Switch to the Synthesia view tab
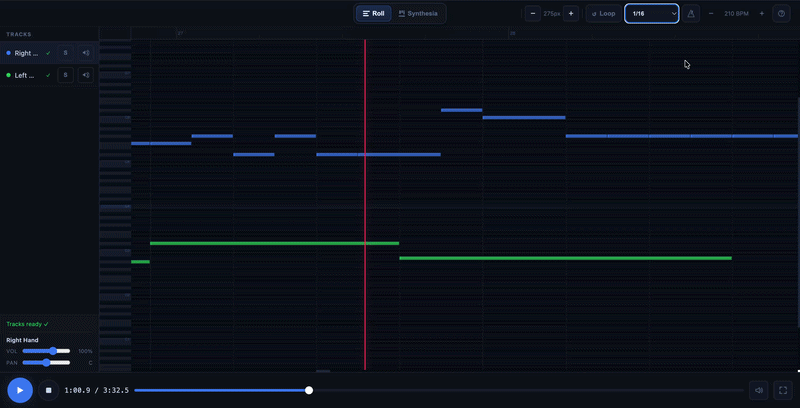800x408 pixels. coord(418,14)
